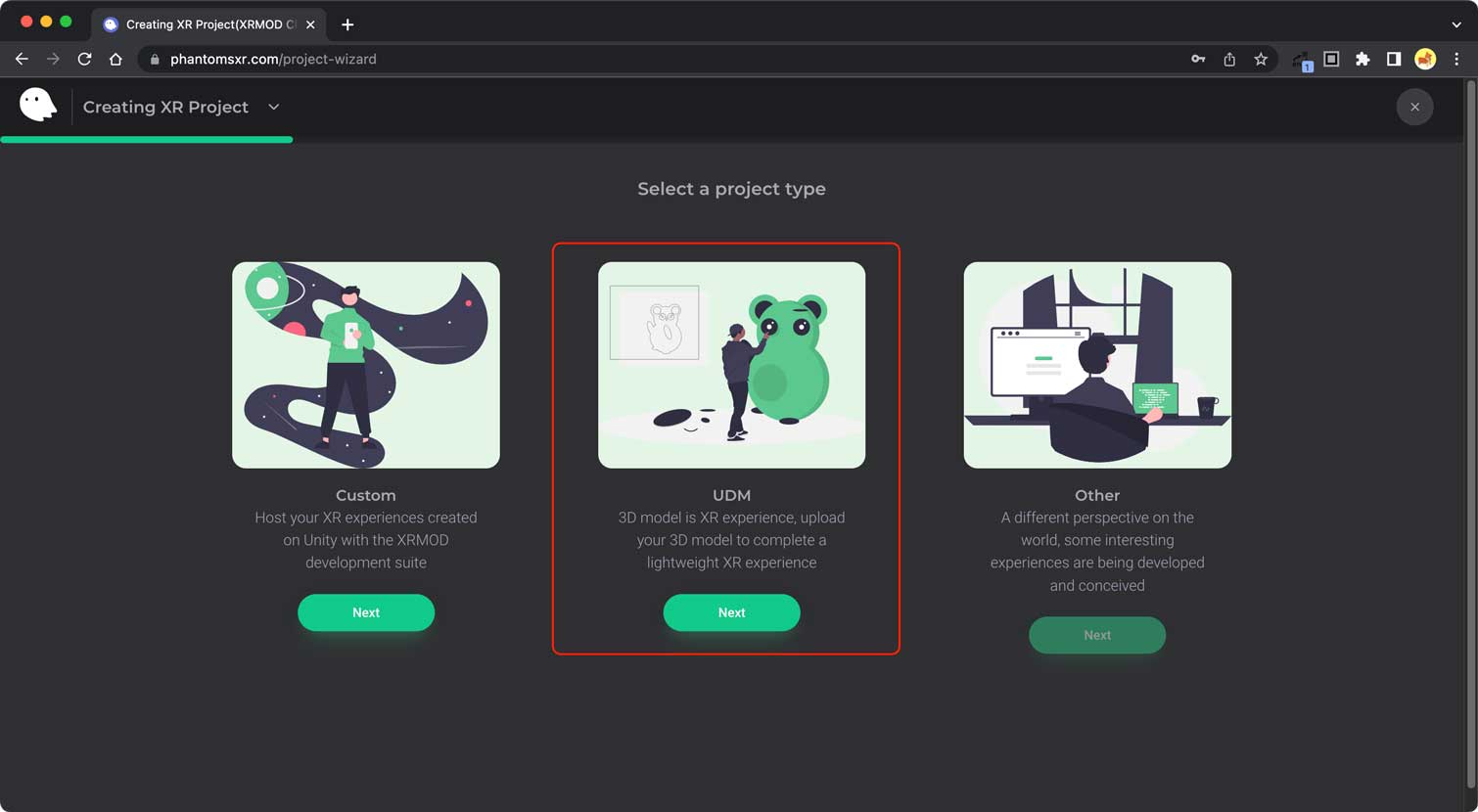Open the share icon in address bar
Viewport: 1478px width, 812px height.
point(1229,59)
